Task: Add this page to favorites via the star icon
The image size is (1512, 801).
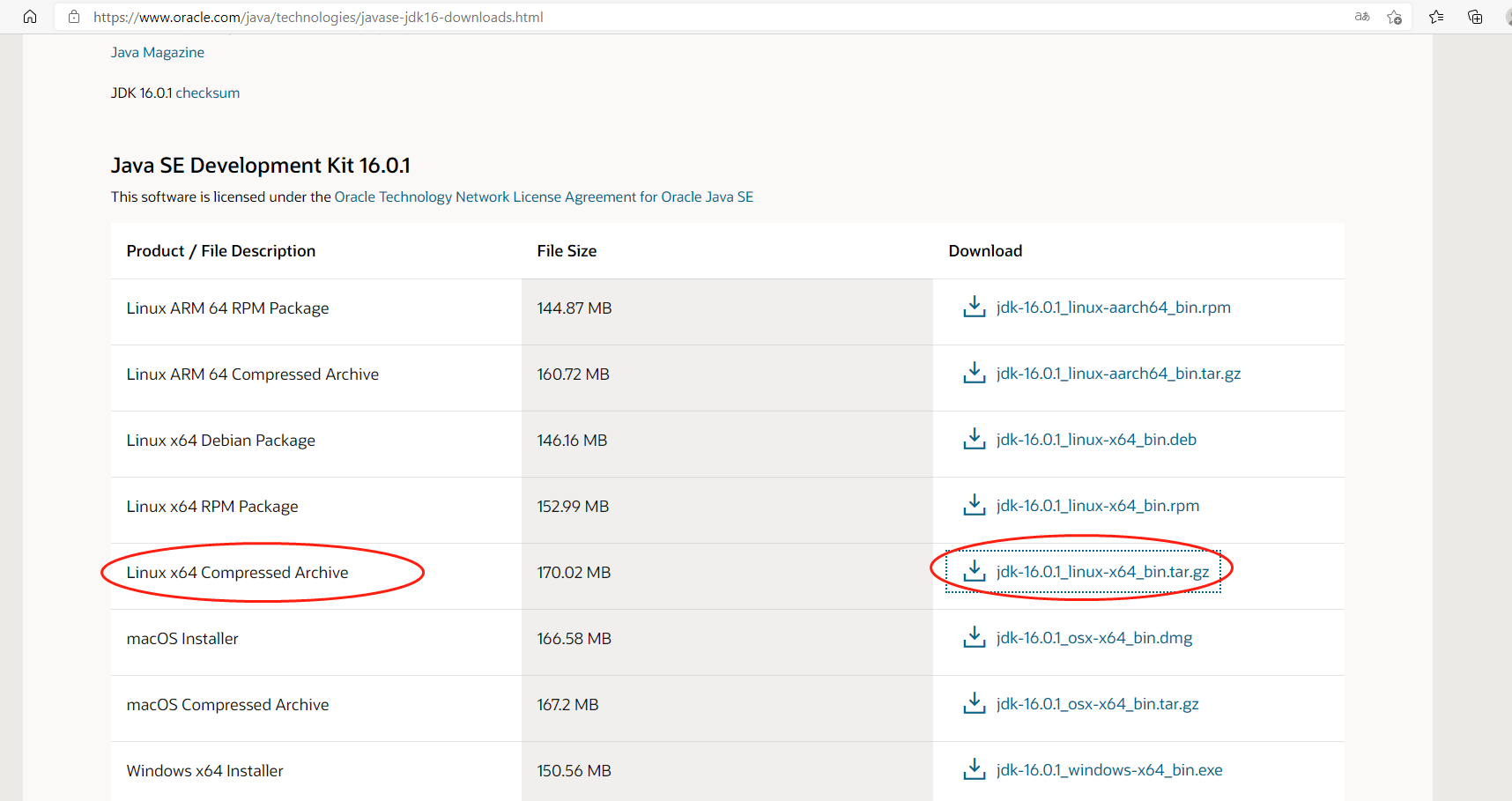Action: pyautogui.click(x=1394, y=17)
